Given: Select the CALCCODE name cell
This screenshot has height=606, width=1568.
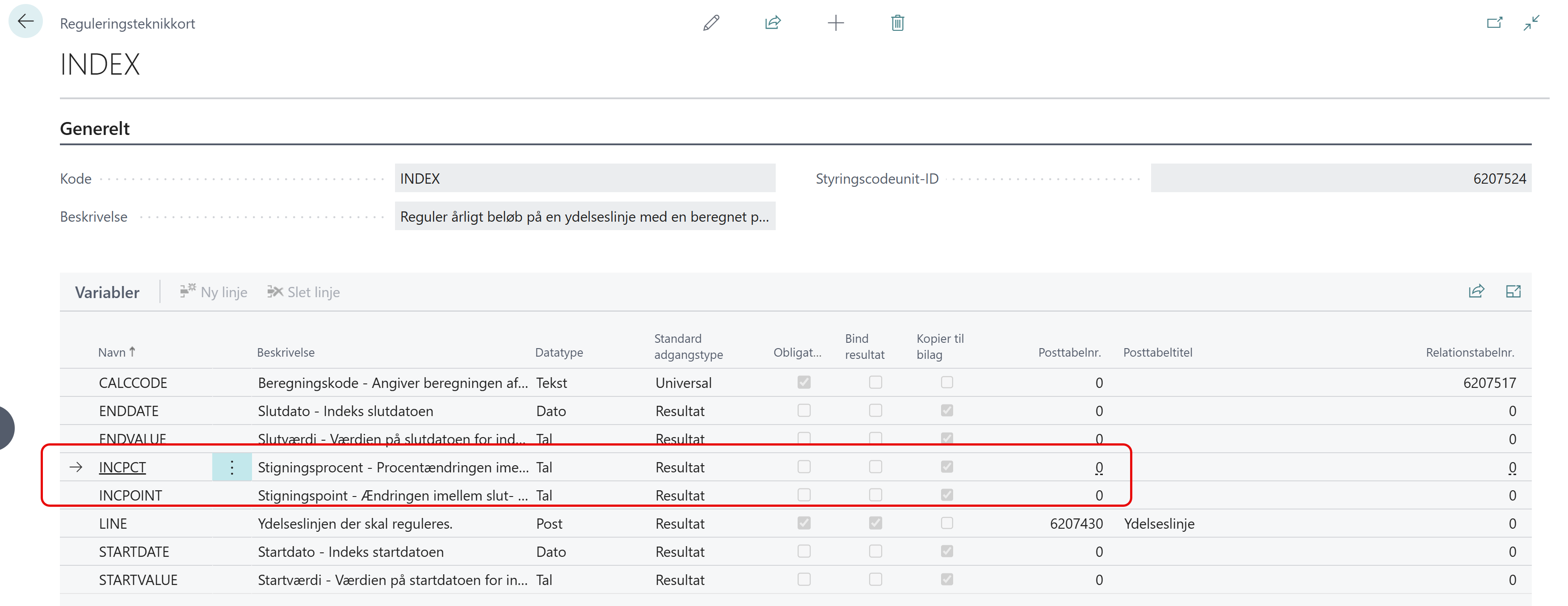Looking at the screenshot, I should click(x=133, y=383).
